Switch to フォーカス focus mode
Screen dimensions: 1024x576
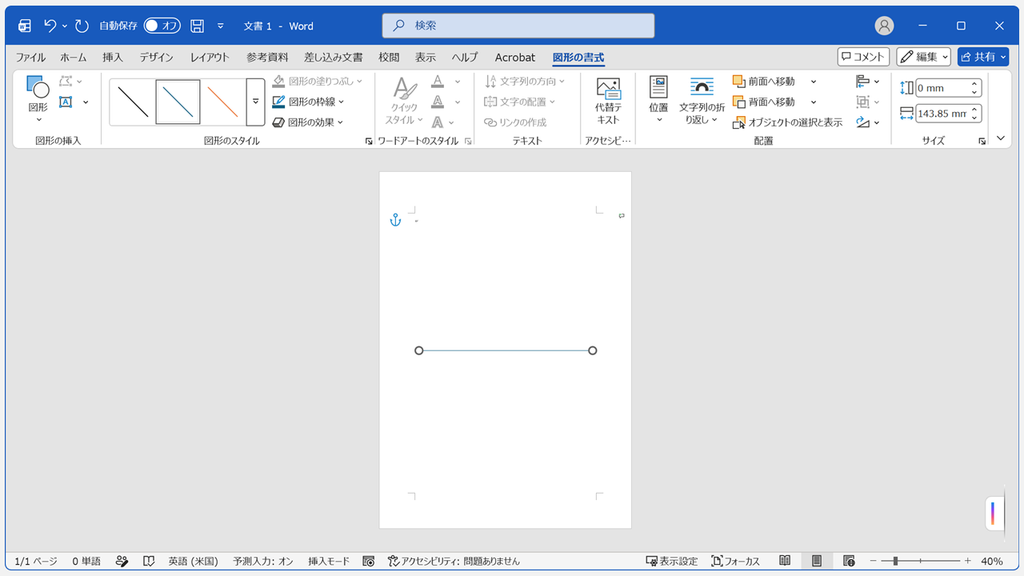pos(735,561)
